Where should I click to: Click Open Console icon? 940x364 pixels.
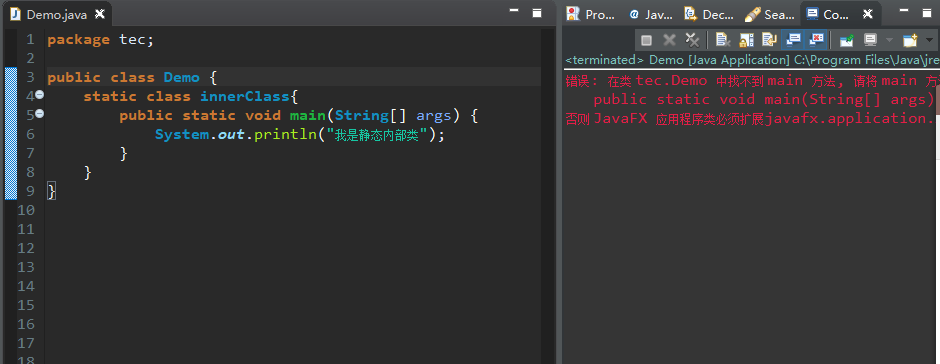coord(910,40)
